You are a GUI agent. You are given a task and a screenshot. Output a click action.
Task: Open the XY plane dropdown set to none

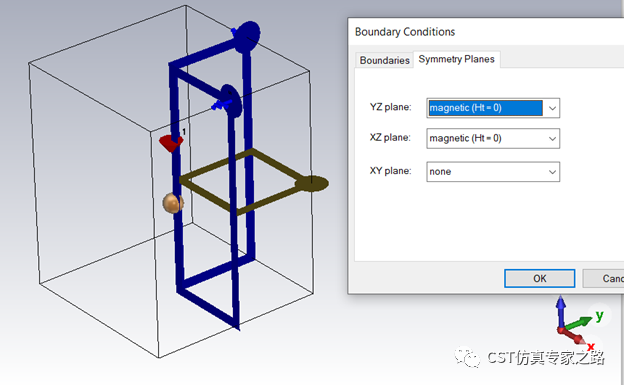tap(493, 172)
